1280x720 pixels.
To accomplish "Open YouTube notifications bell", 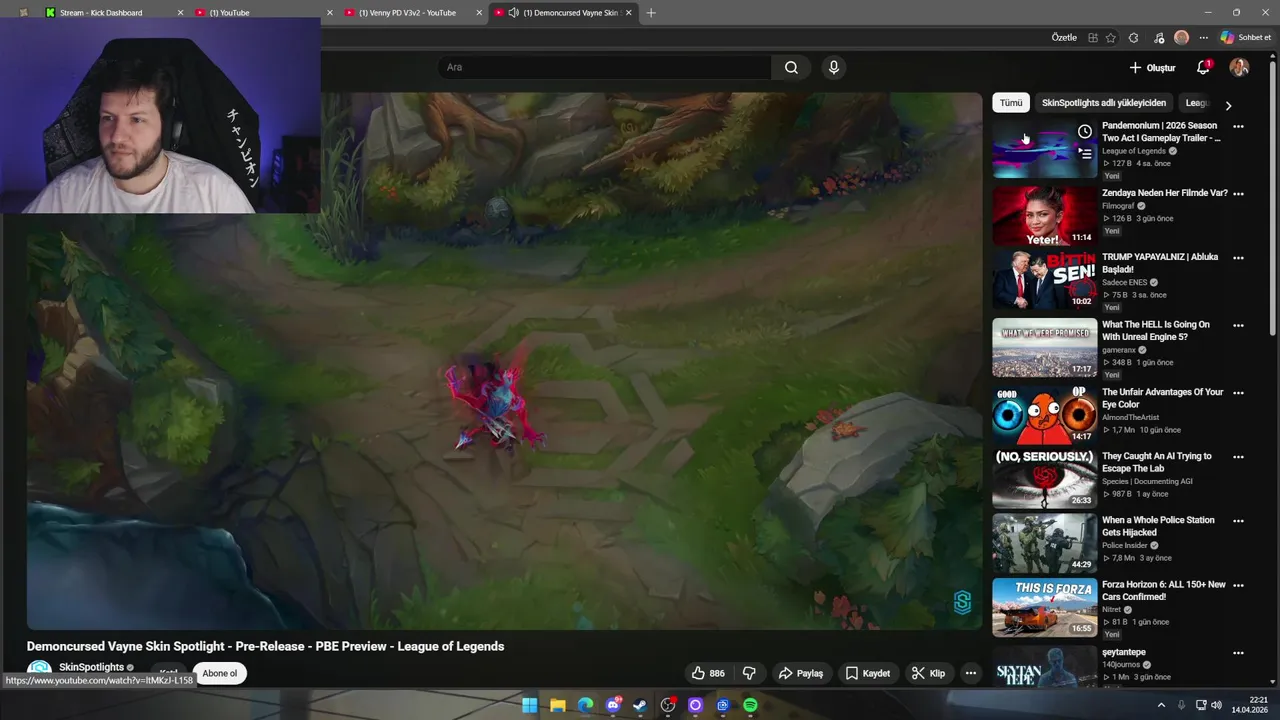I will 1204,67.
